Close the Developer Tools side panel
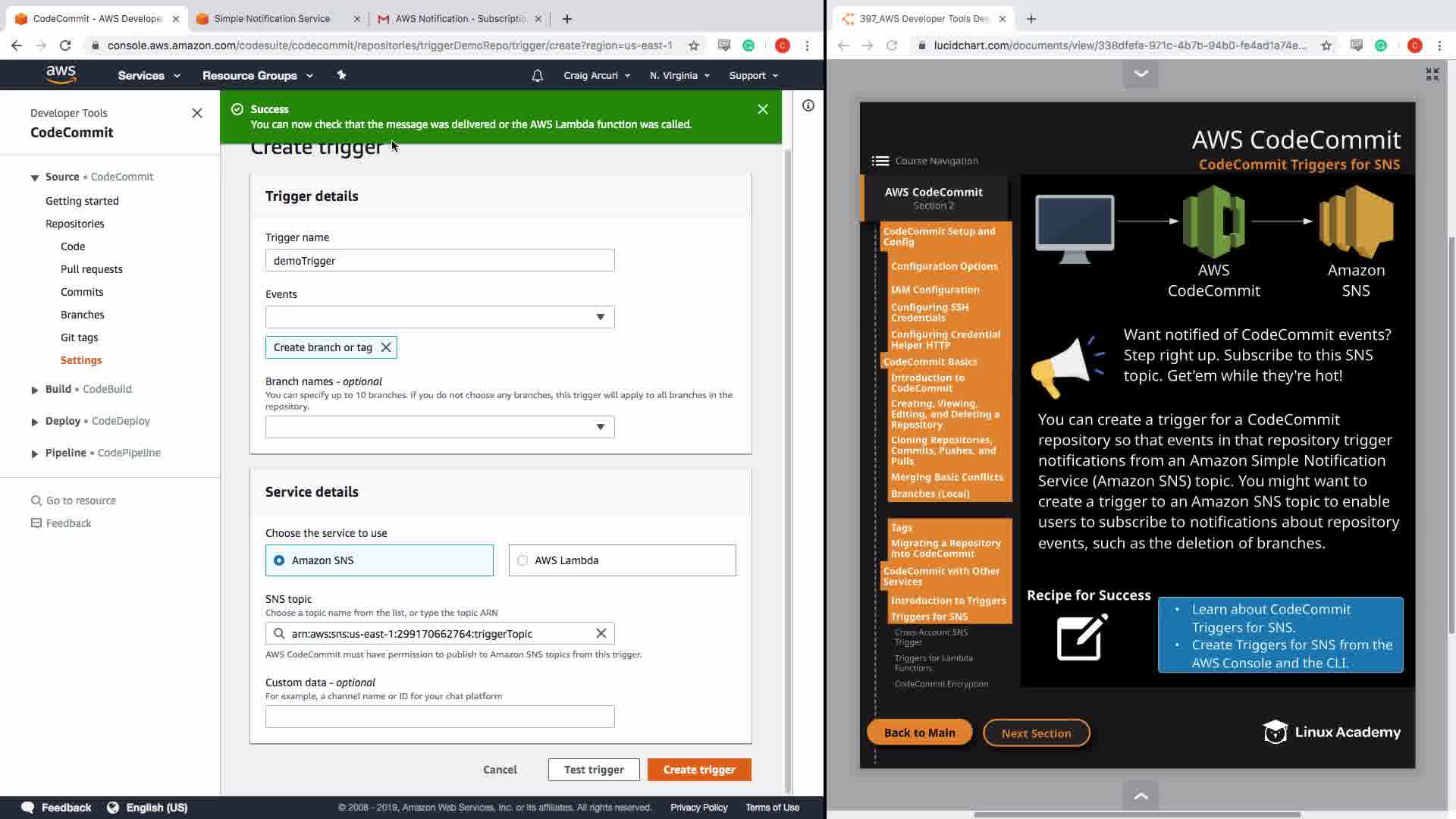Viewport: 1456px width, 819px height. [197, 113]
